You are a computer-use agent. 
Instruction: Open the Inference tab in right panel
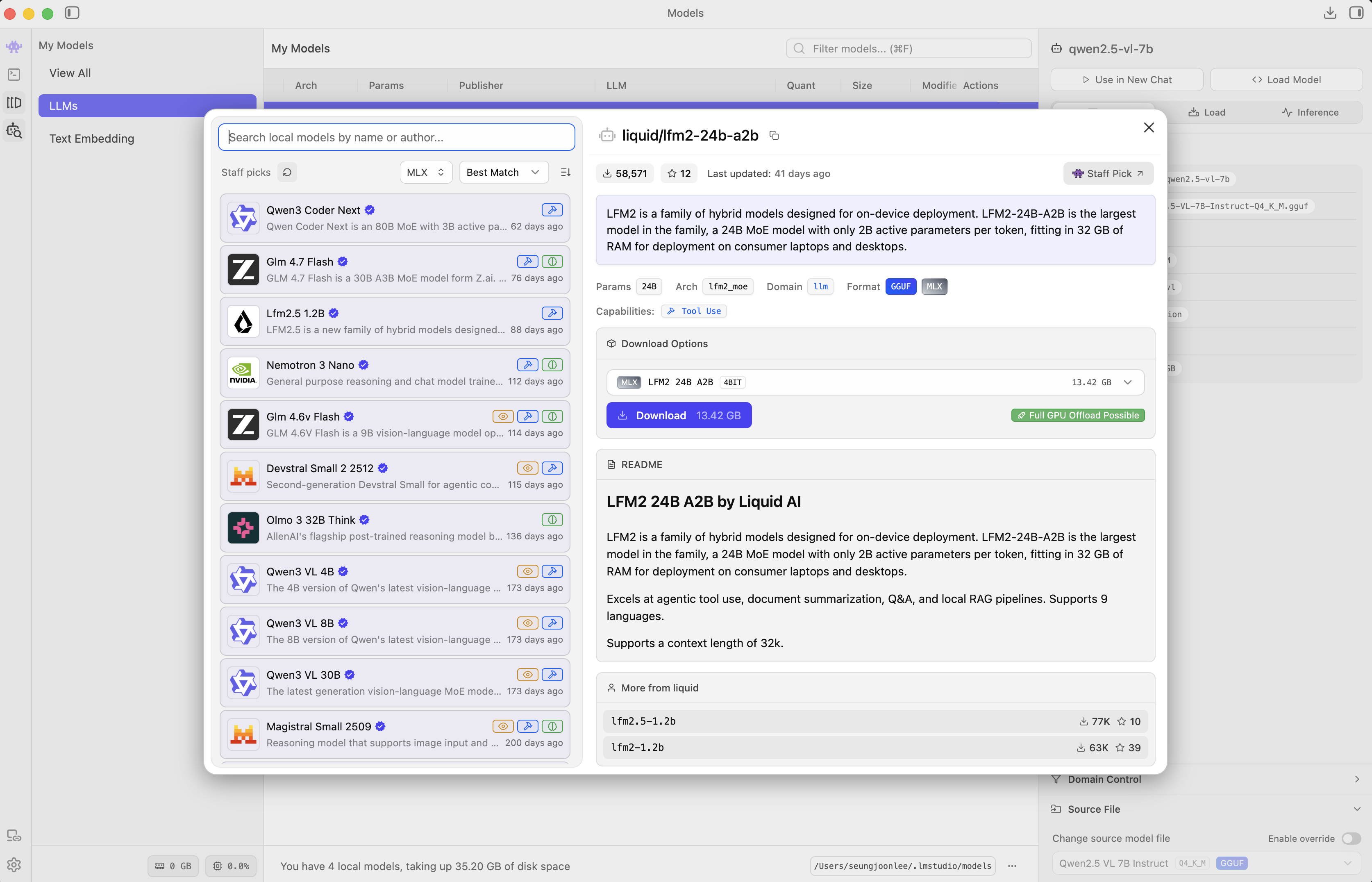[1311, 111]
